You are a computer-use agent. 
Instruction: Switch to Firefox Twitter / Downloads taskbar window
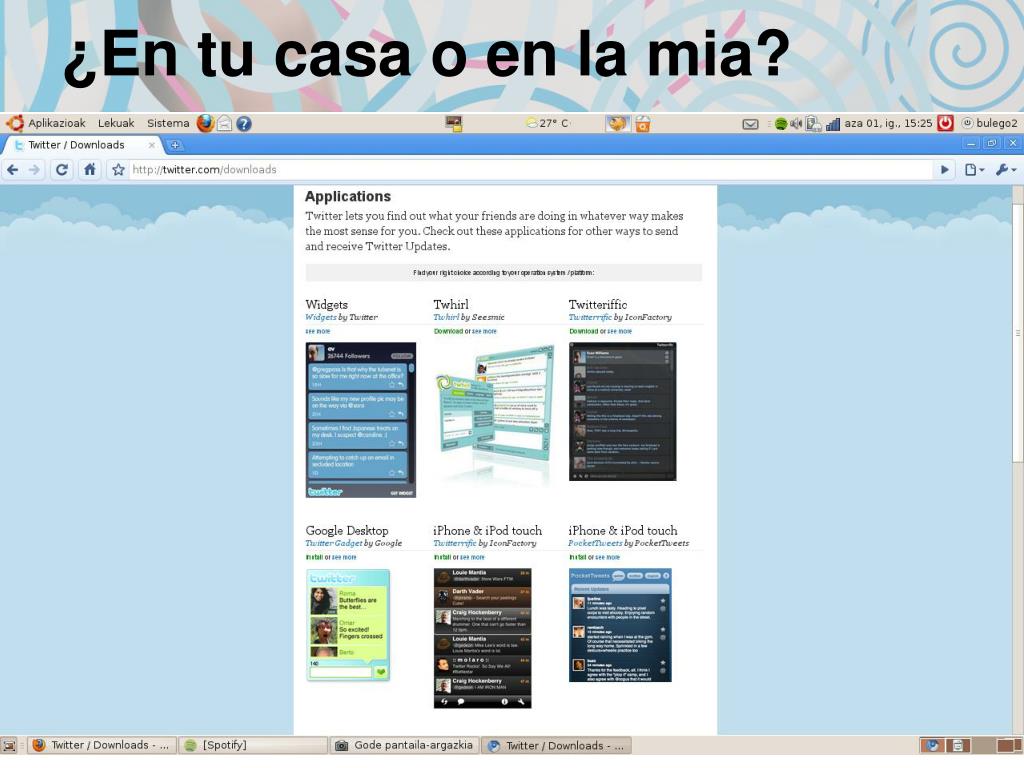coord(102,746)
